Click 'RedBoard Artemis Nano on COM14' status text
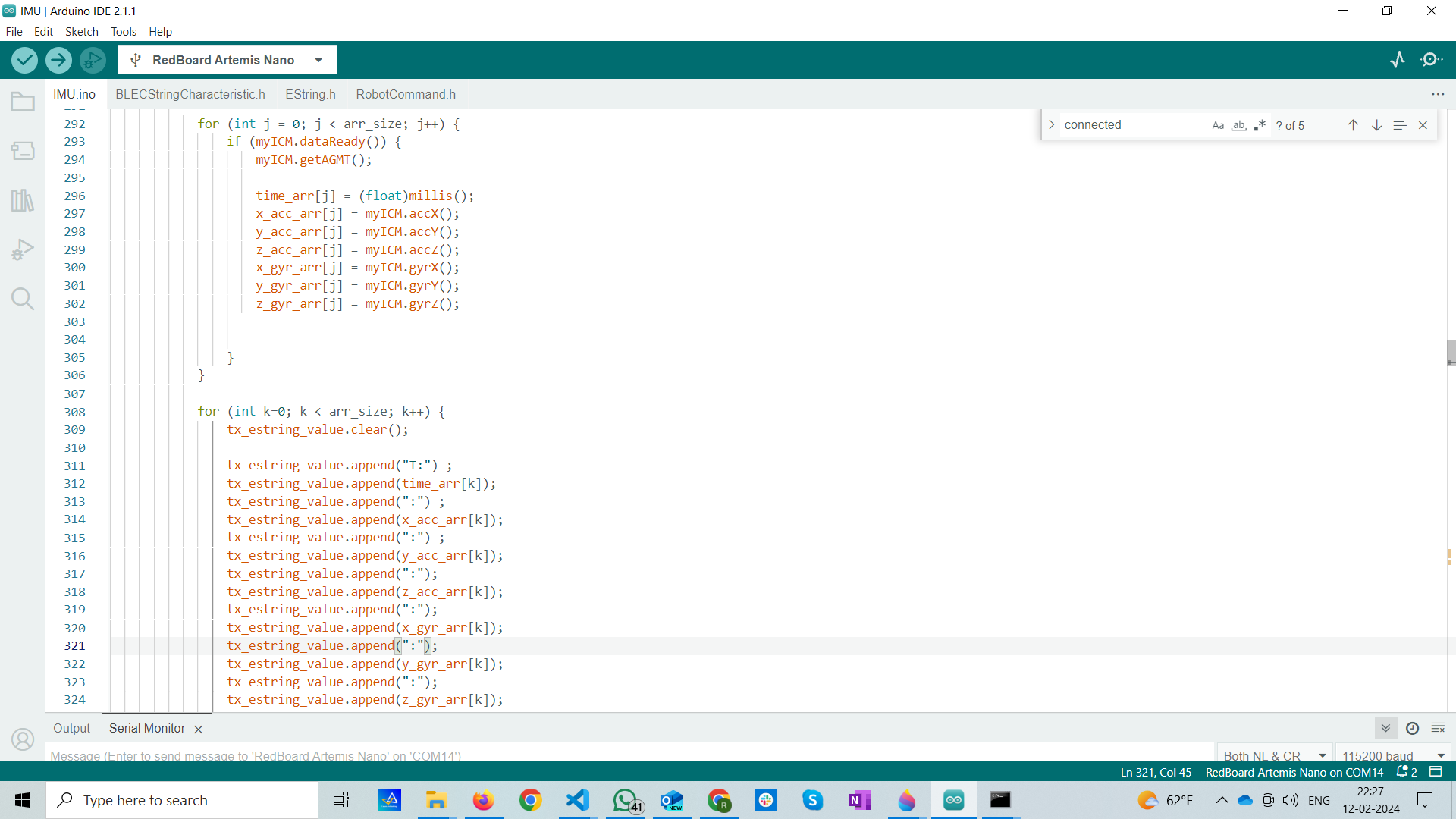 tap(1294, 772)
